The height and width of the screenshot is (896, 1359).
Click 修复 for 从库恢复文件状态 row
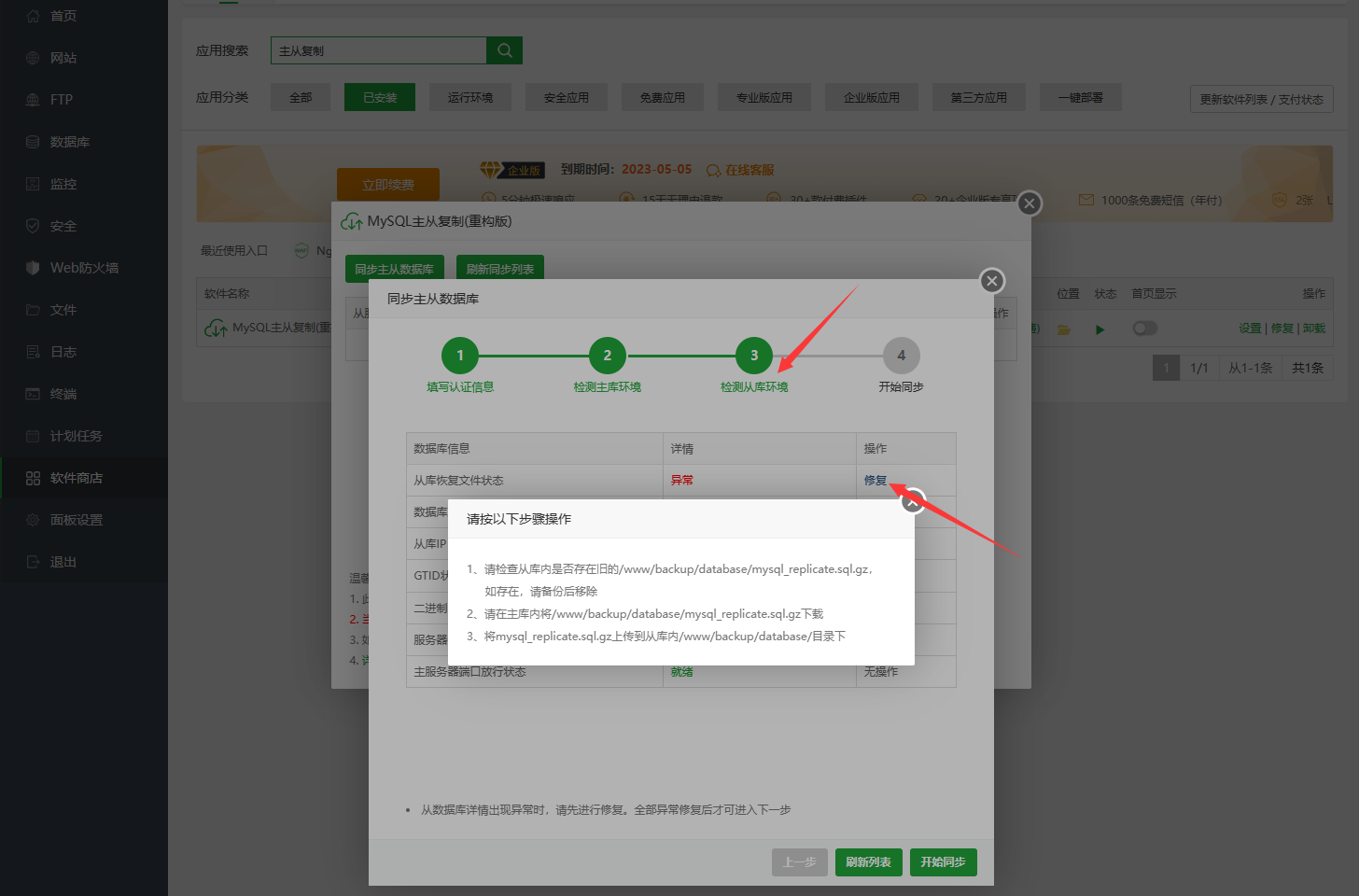876,481
